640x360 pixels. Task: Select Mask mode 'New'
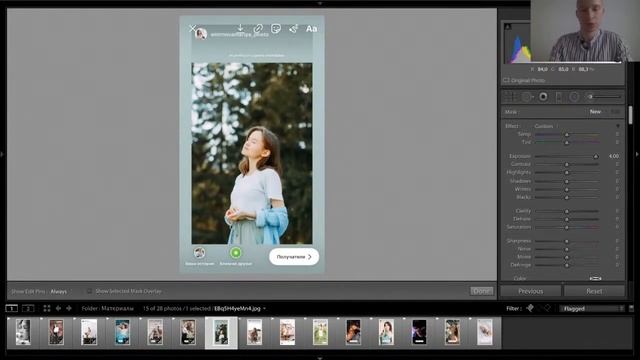[x=595, y=111]
